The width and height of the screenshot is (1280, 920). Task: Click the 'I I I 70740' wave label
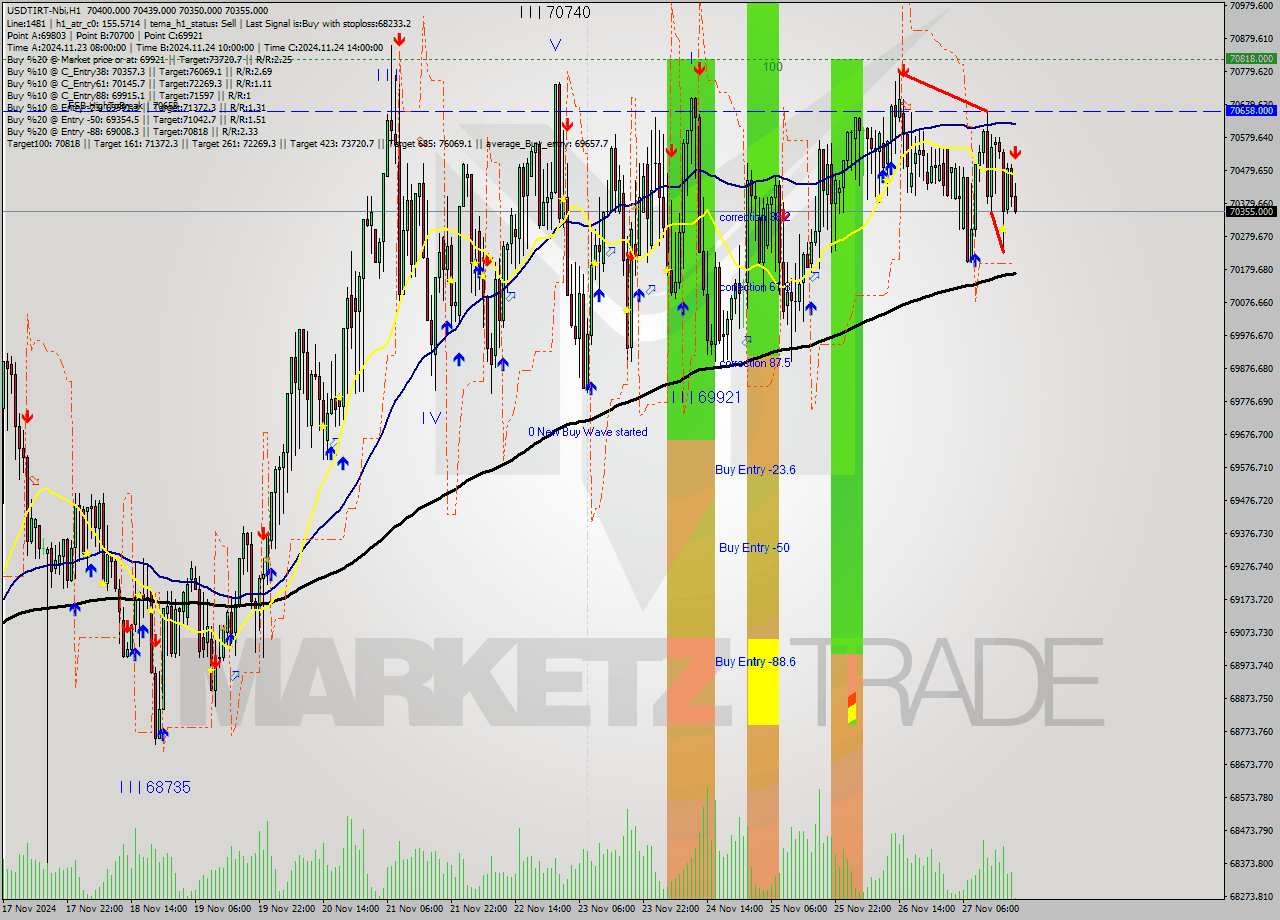556,12
